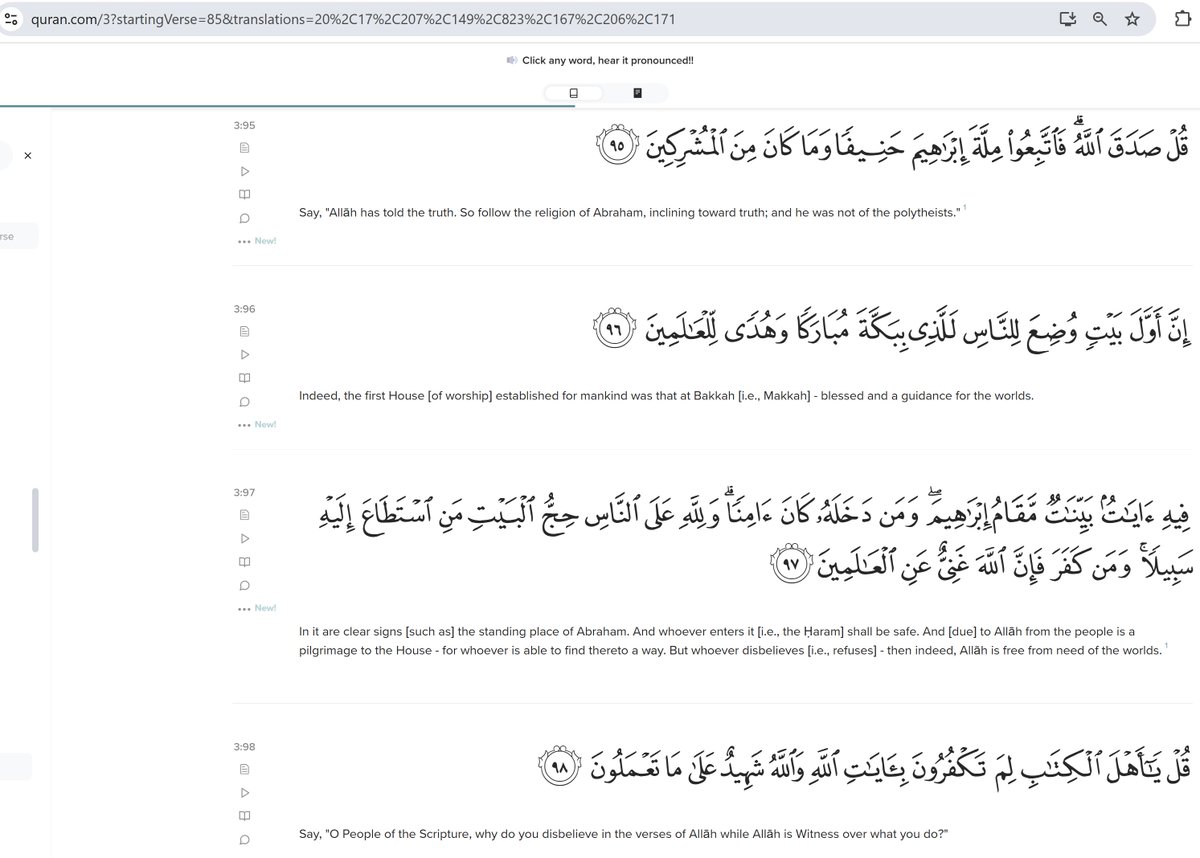Click the speaker icon beside the pronunciation tip

pyautogui.click(x=511, y=61)
